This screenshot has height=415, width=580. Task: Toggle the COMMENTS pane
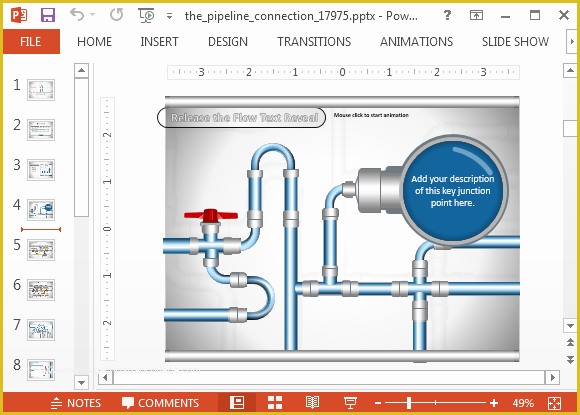click(160, 403)
